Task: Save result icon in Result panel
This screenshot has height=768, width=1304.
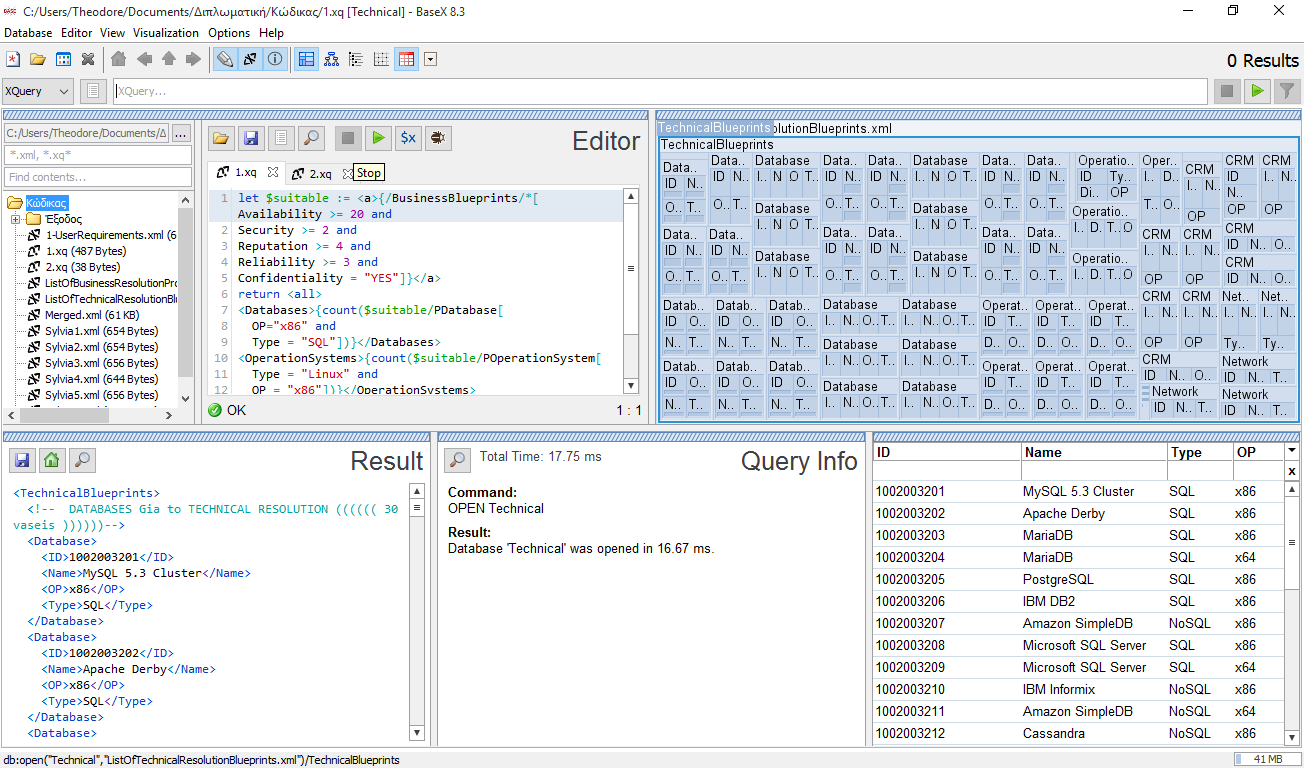Action: tap(21, 460)
